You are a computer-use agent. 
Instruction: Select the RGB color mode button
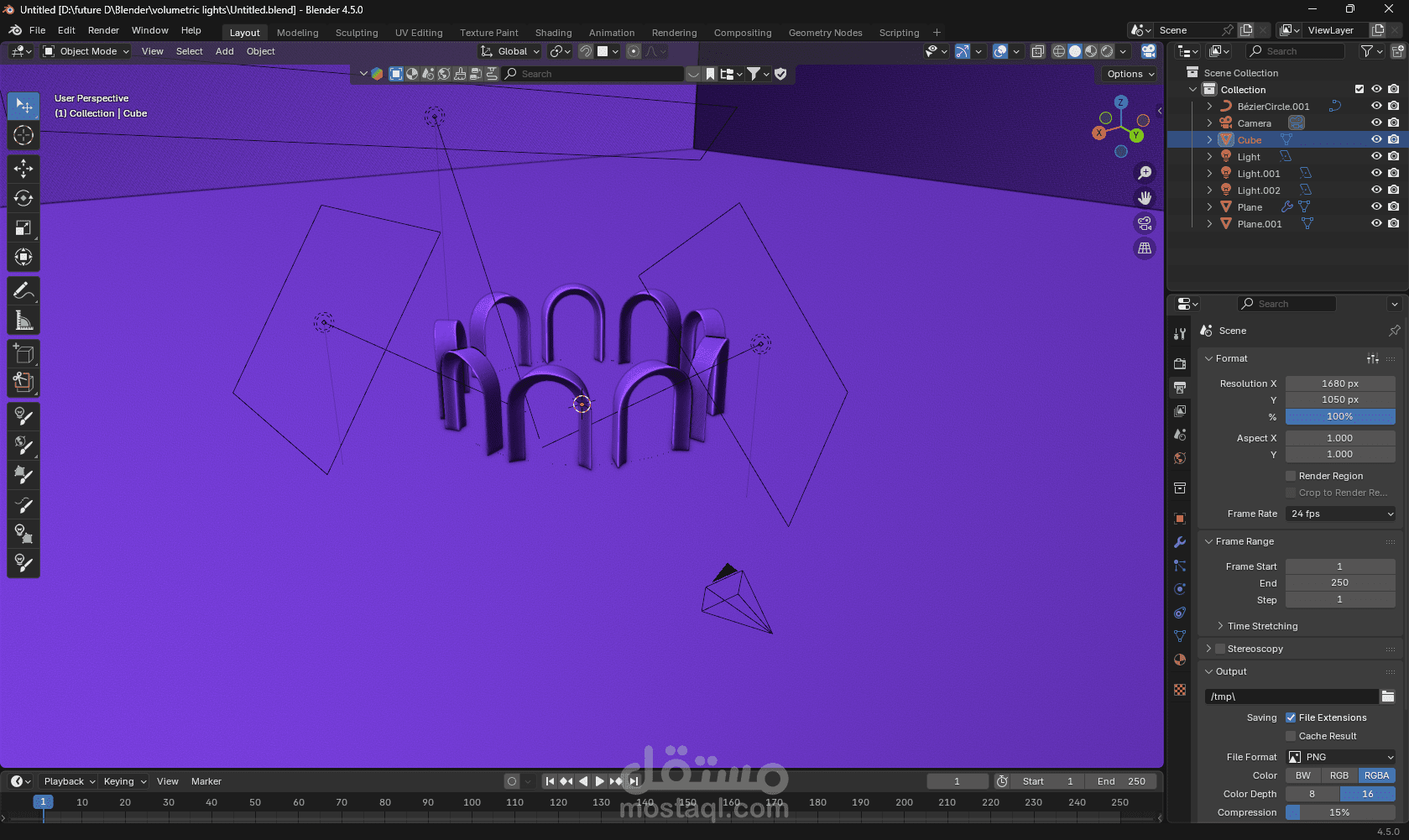pyautogui.click(x=1339, y=775)
